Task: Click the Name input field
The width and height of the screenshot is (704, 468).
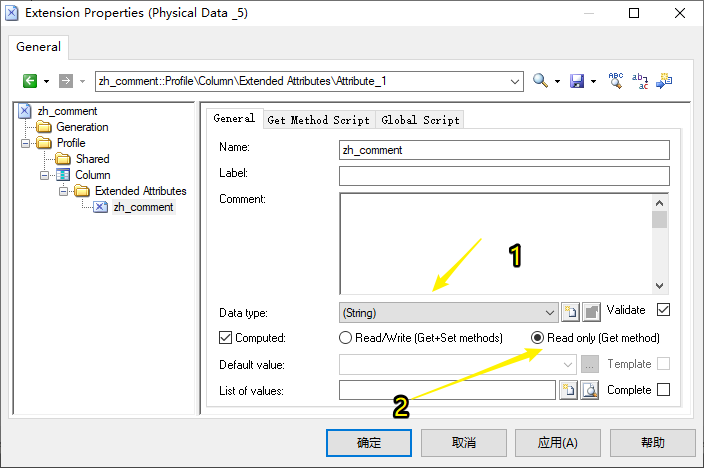Action: (x=504, y=150)
